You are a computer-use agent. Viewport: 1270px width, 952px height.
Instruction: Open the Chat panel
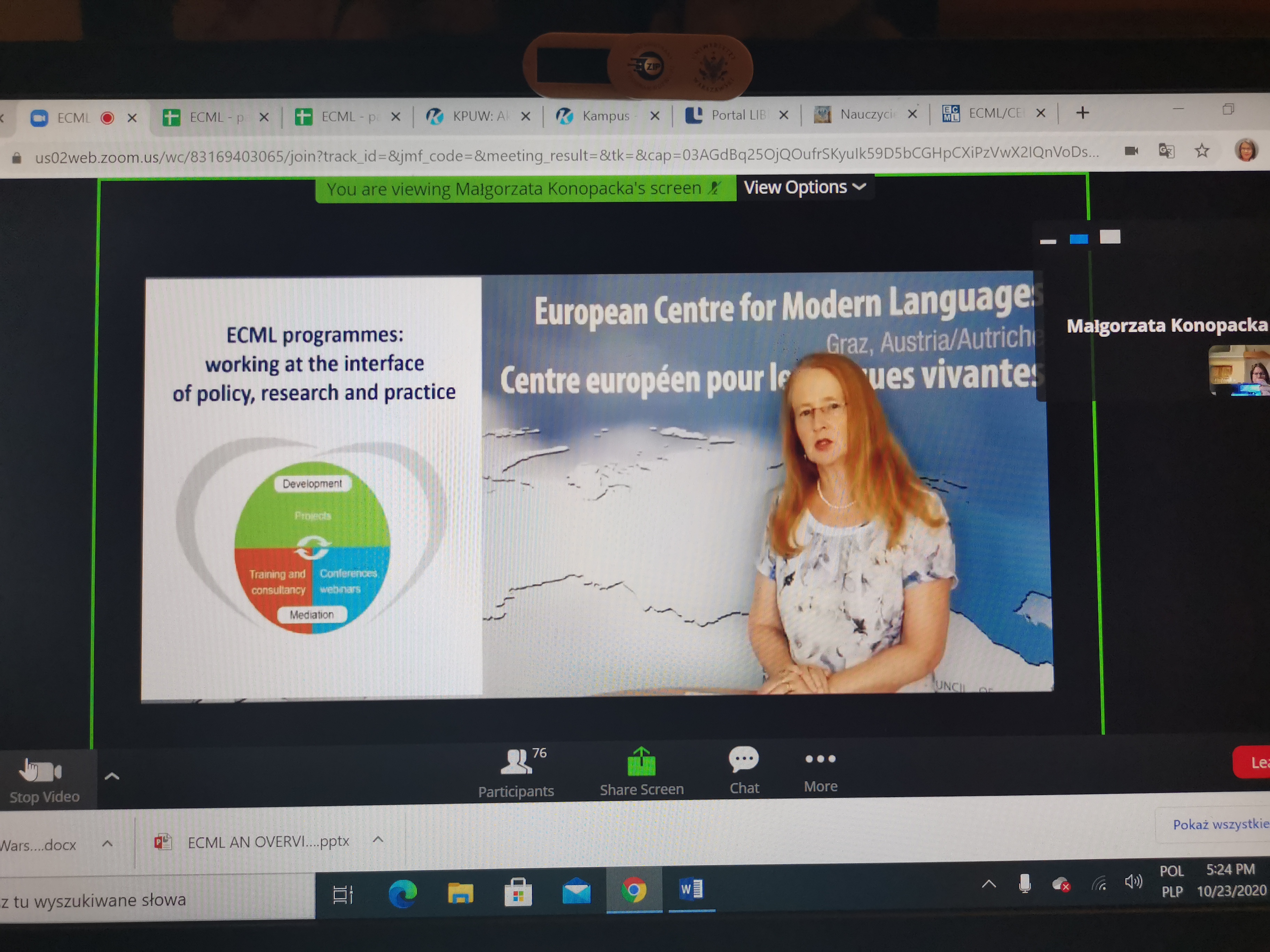(x=744, y=771)
